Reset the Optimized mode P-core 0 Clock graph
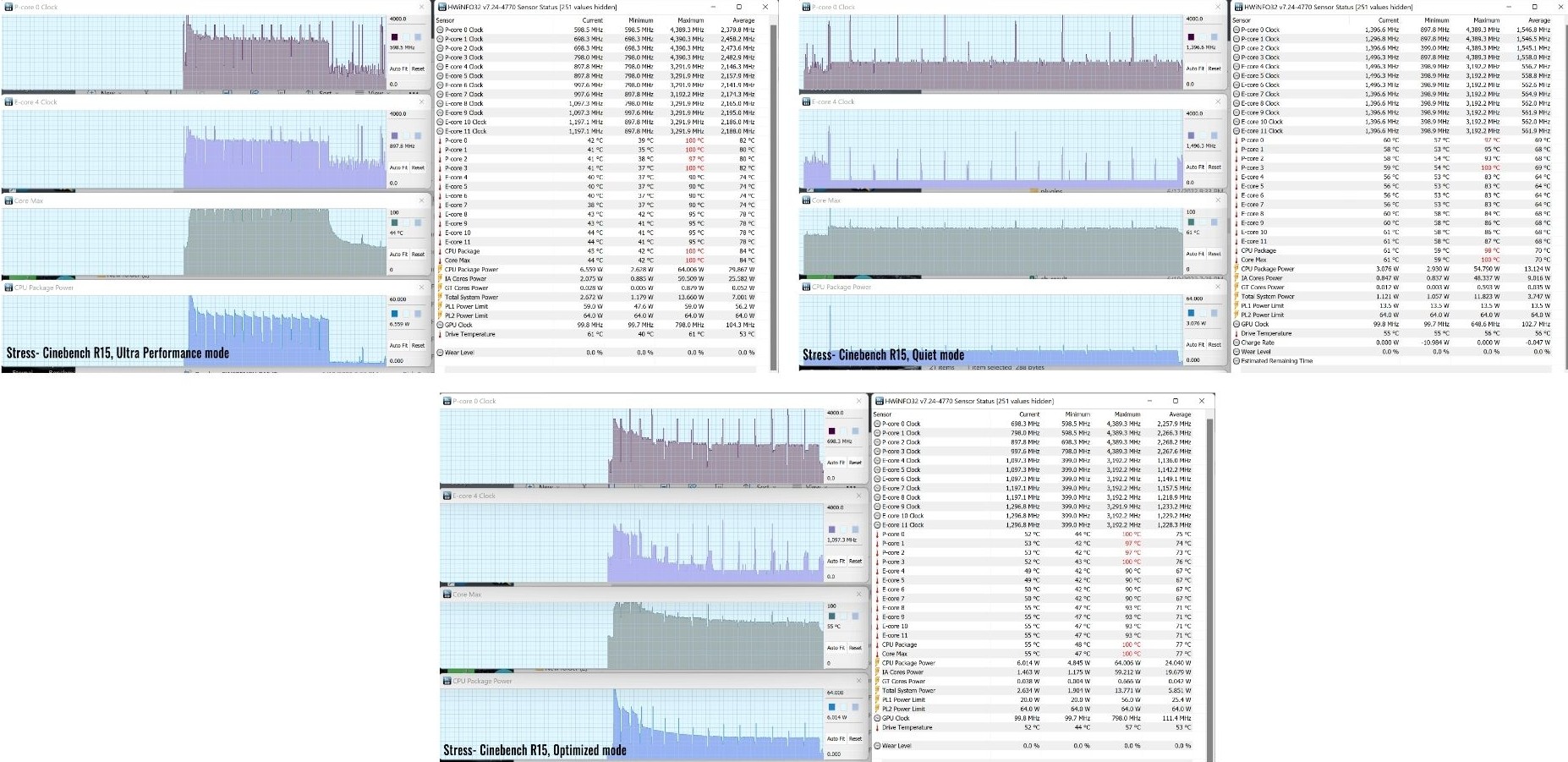The width and height of the screenshot is (1568, 762). tap(855, 463)
